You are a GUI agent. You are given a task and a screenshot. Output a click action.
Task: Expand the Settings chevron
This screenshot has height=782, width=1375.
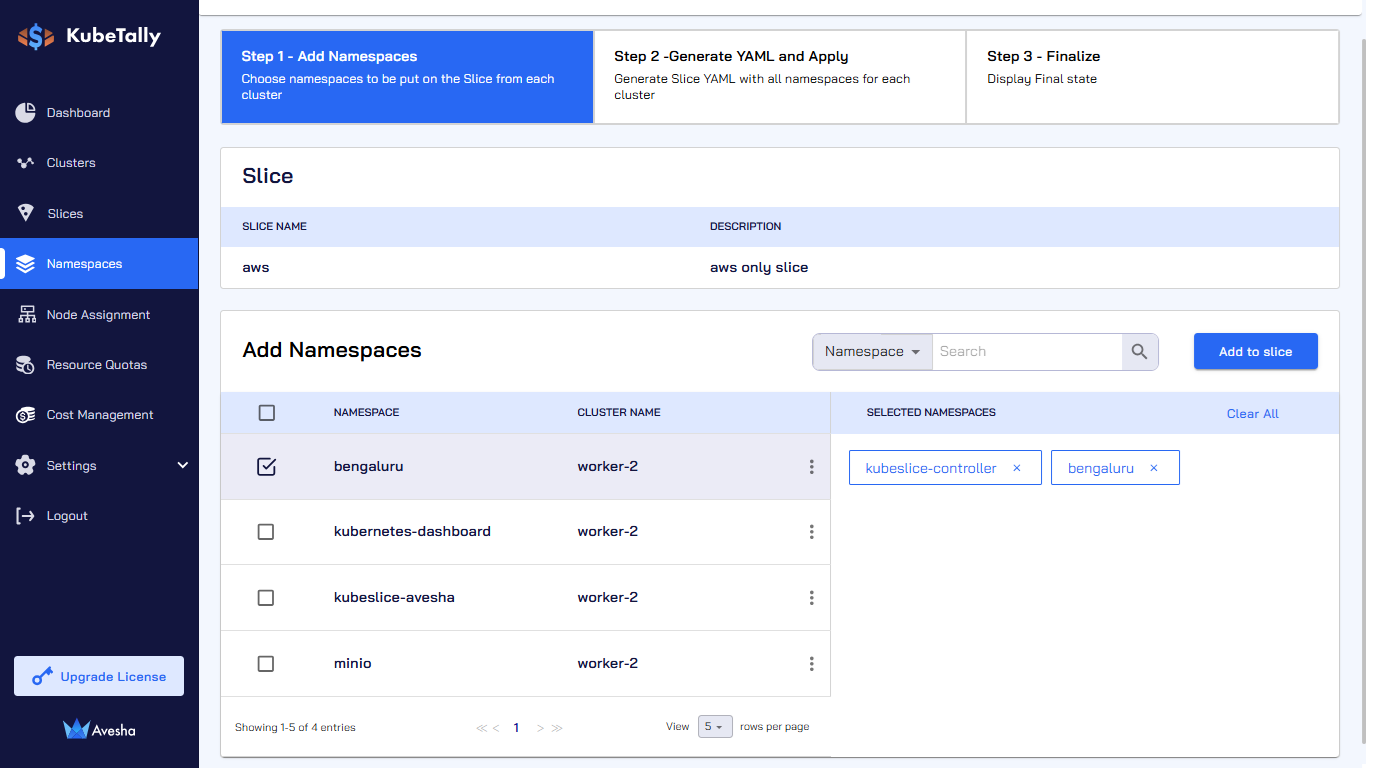(183, 466)
